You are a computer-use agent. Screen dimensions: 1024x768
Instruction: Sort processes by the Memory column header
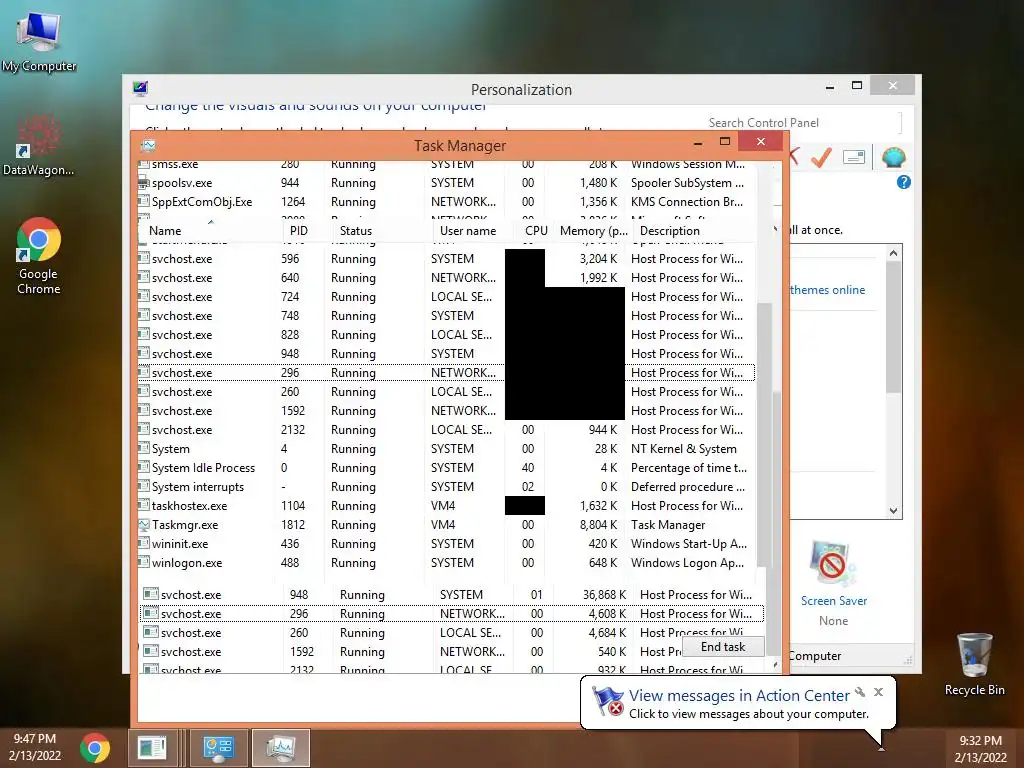point(592,231)
